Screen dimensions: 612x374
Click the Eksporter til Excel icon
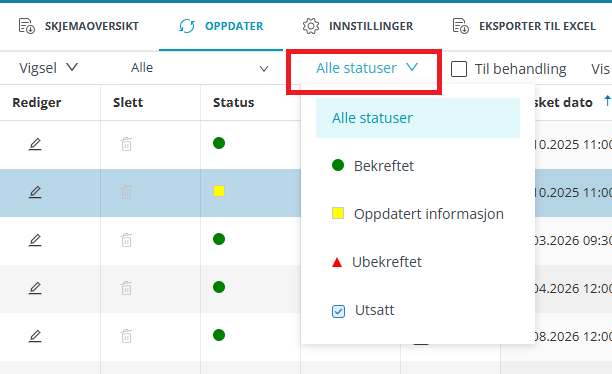pyautogui.click(x=461, y=26)
